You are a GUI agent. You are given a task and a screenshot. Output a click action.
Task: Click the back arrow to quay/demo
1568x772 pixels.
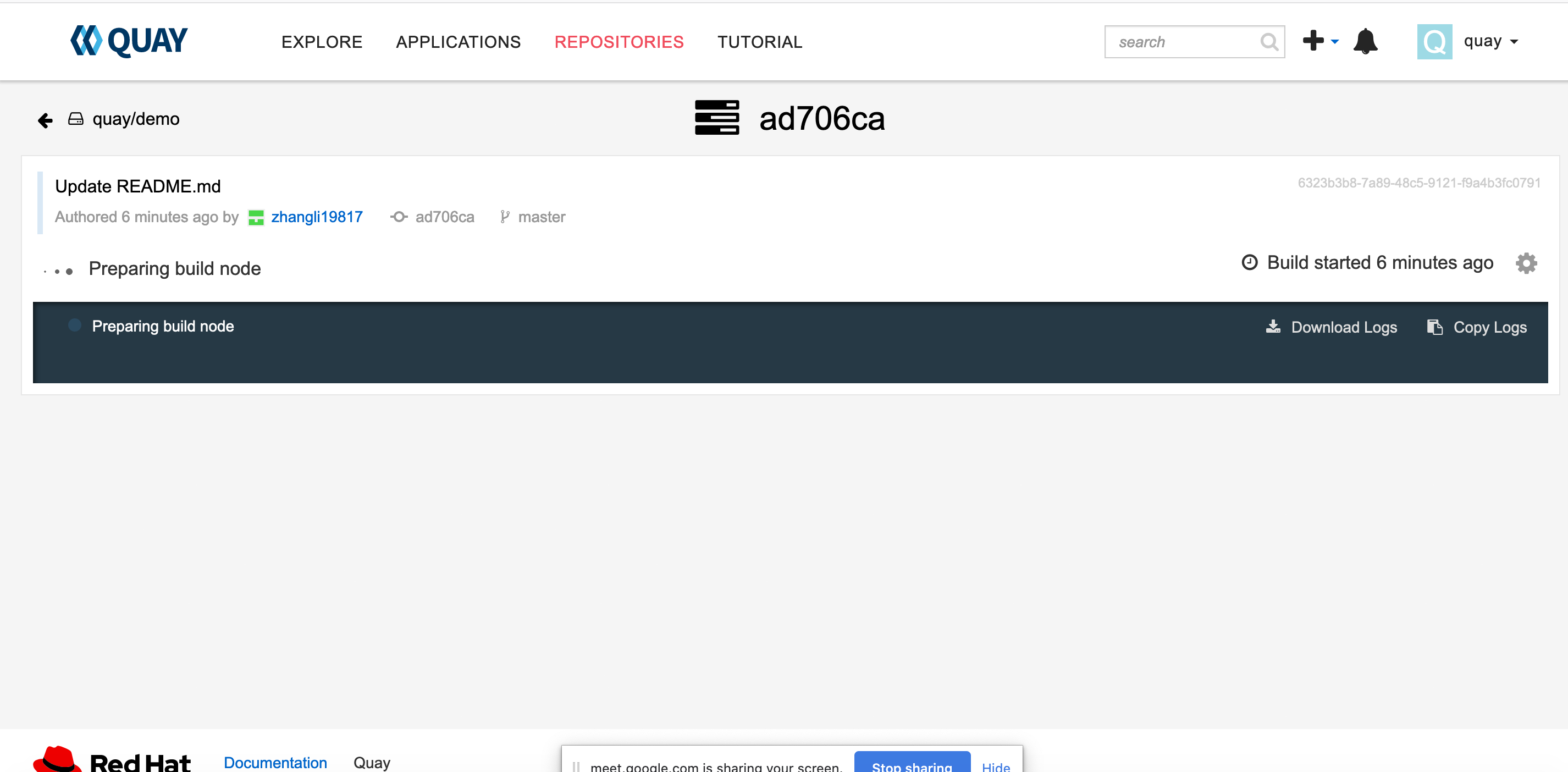(45, 120)
